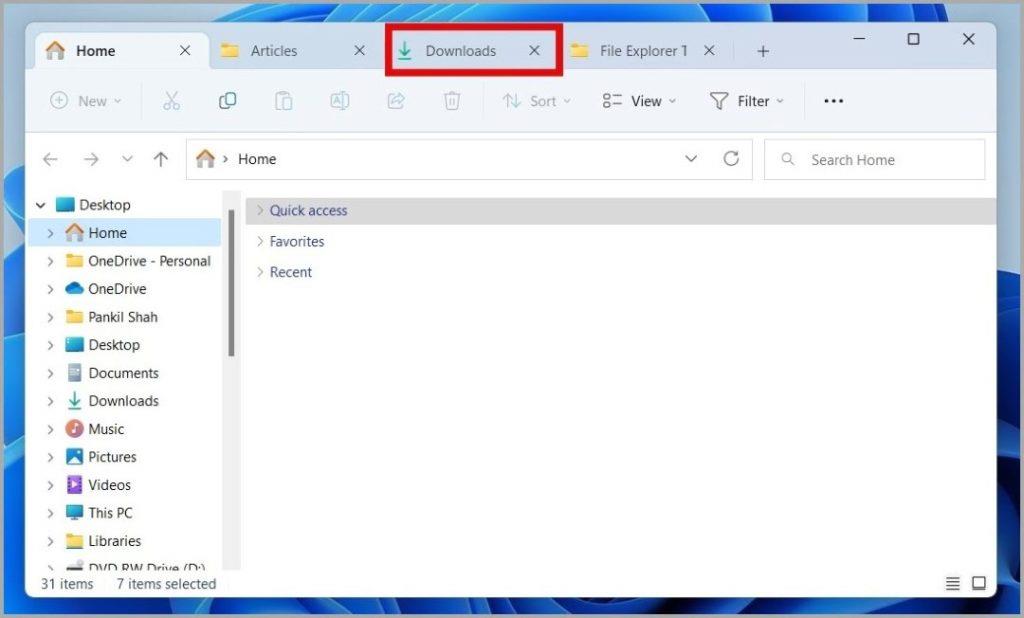Click the Music icon in sidebar
The height and width of the screenshot is (618, 1024).
[x=74, y=429]
